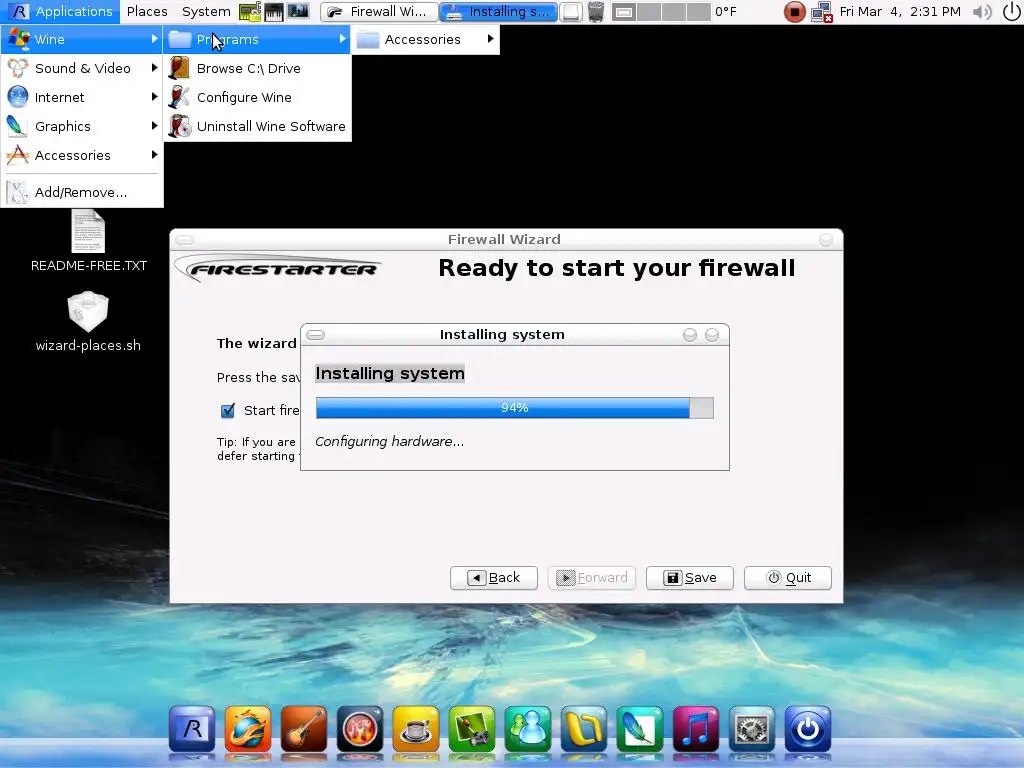The image size is (1024, 768).
Task: Click the clock showing Fri Mar 4
Action: pyautogui.click(x=900, y=12)
